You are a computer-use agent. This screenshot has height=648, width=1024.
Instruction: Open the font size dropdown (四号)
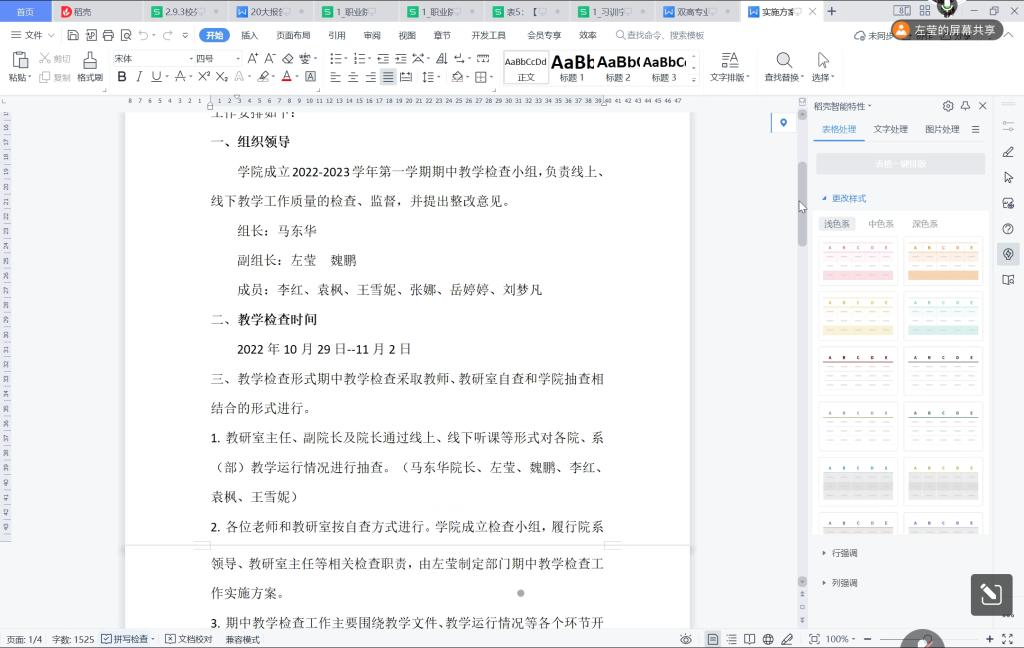point(217,58)
